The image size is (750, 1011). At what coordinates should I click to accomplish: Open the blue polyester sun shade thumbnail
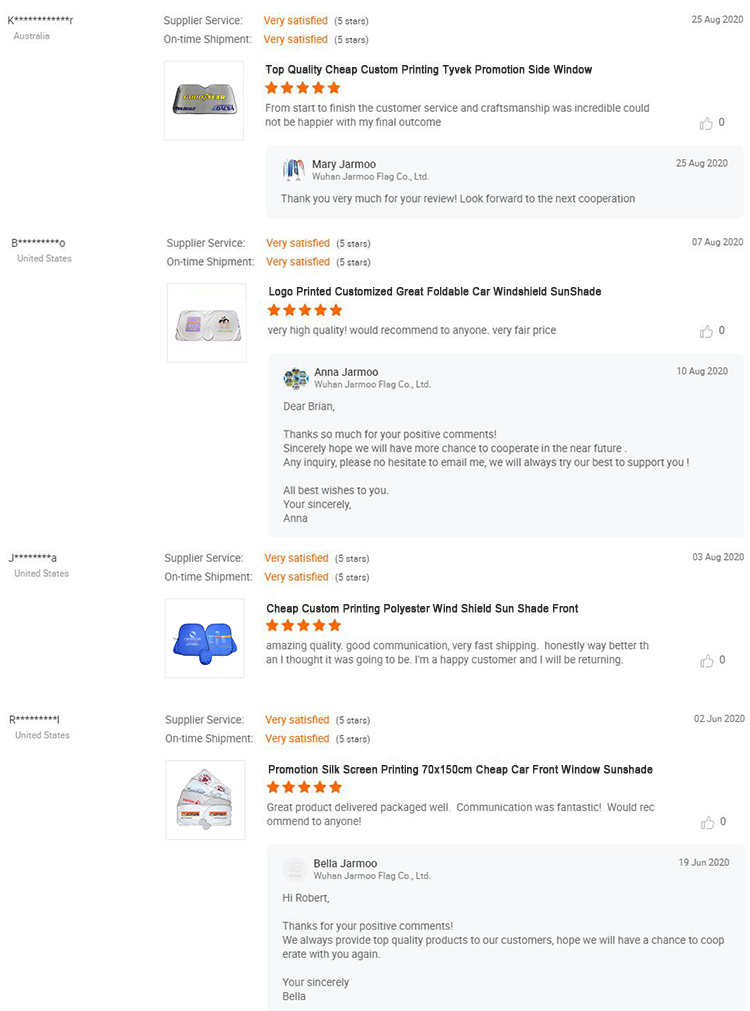[x=204, y=638]
